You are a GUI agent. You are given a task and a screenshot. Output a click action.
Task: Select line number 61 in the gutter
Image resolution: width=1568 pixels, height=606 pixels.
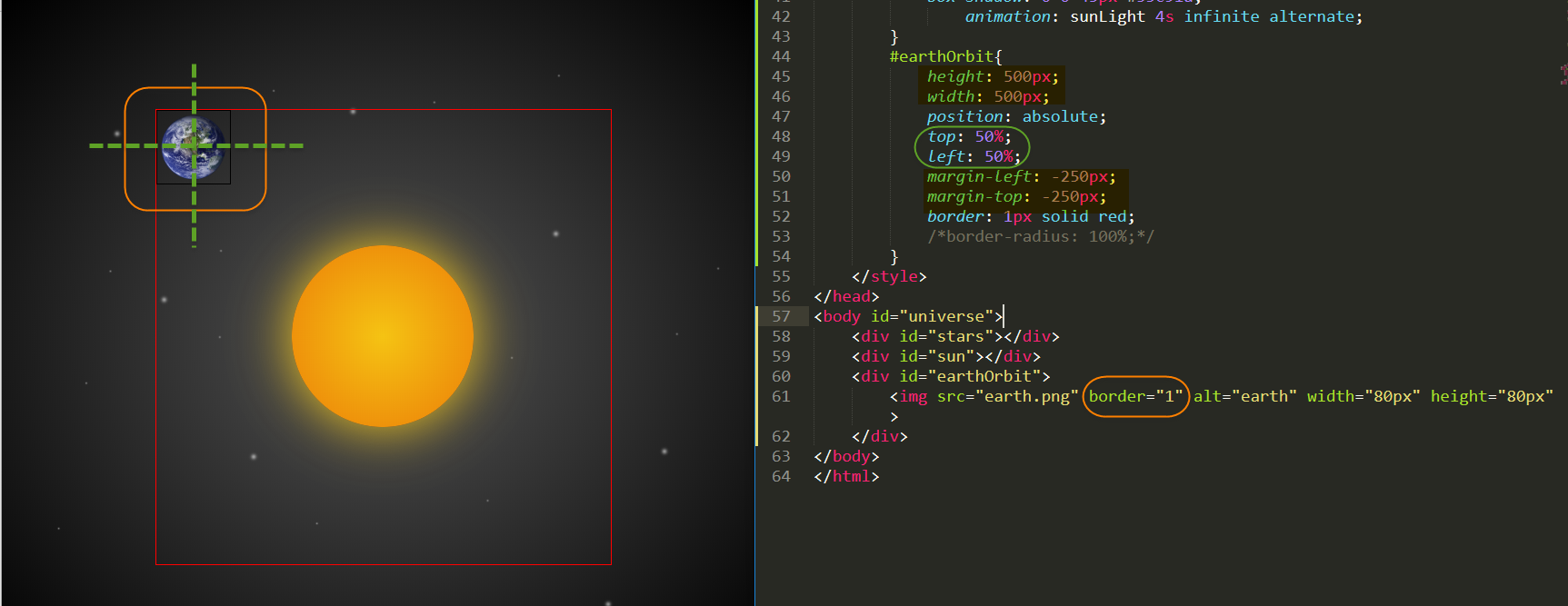(781, 396)
